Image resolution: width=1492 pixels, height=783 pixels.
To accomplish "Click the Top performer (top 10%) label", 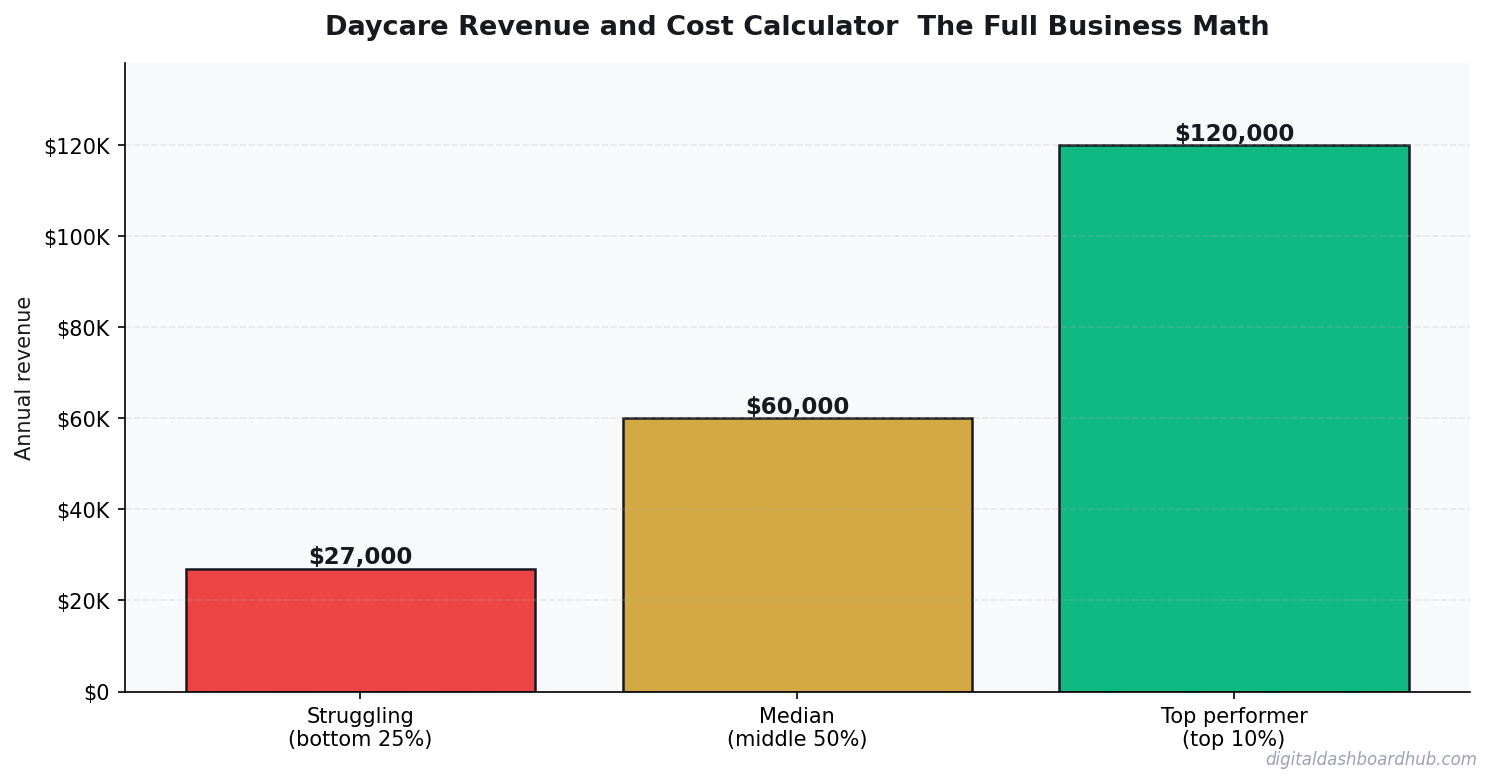I will 1234,728.
